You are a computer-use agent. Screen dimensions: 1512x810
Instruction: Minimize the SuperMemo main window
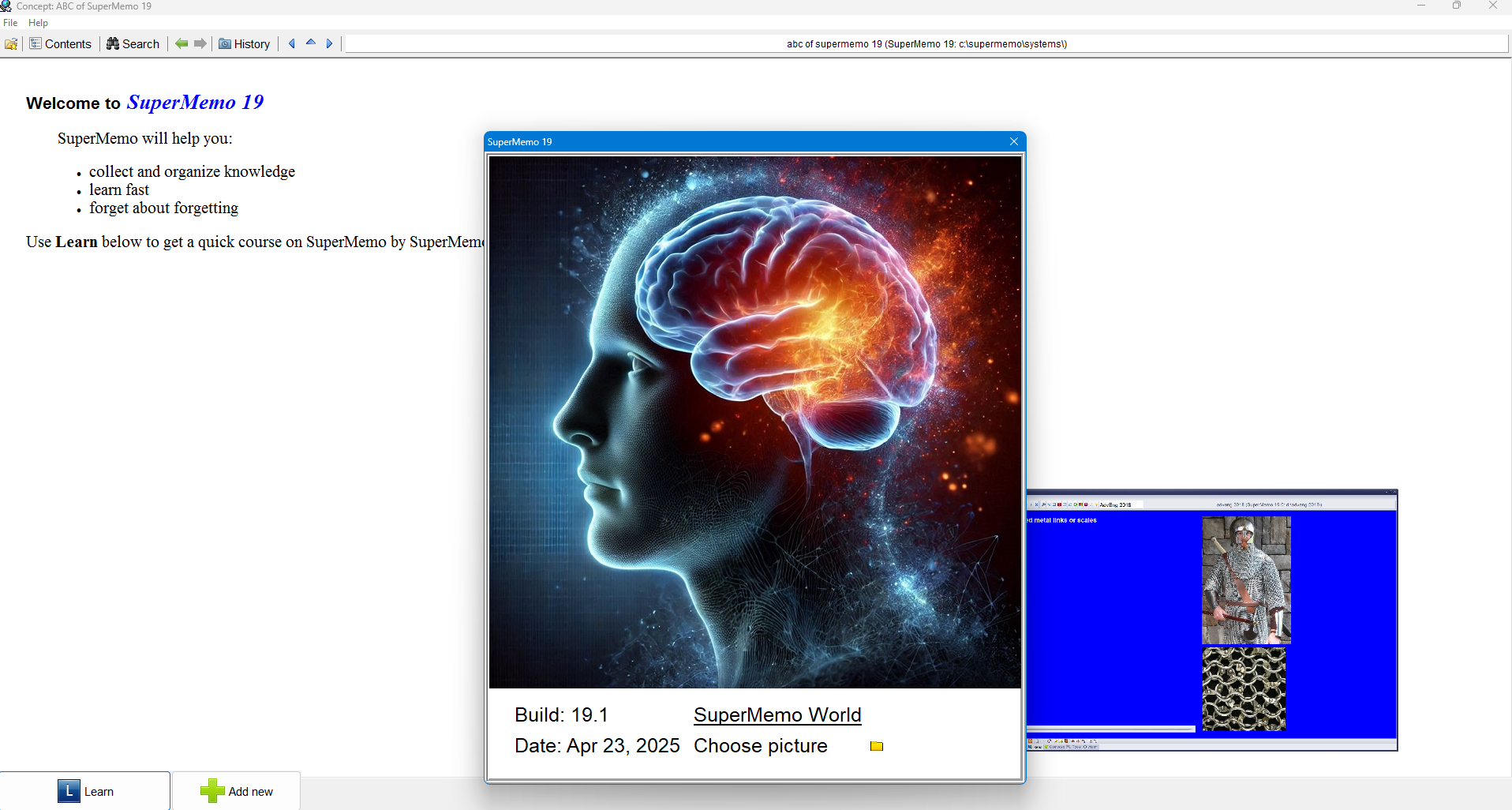(1421, 6)
